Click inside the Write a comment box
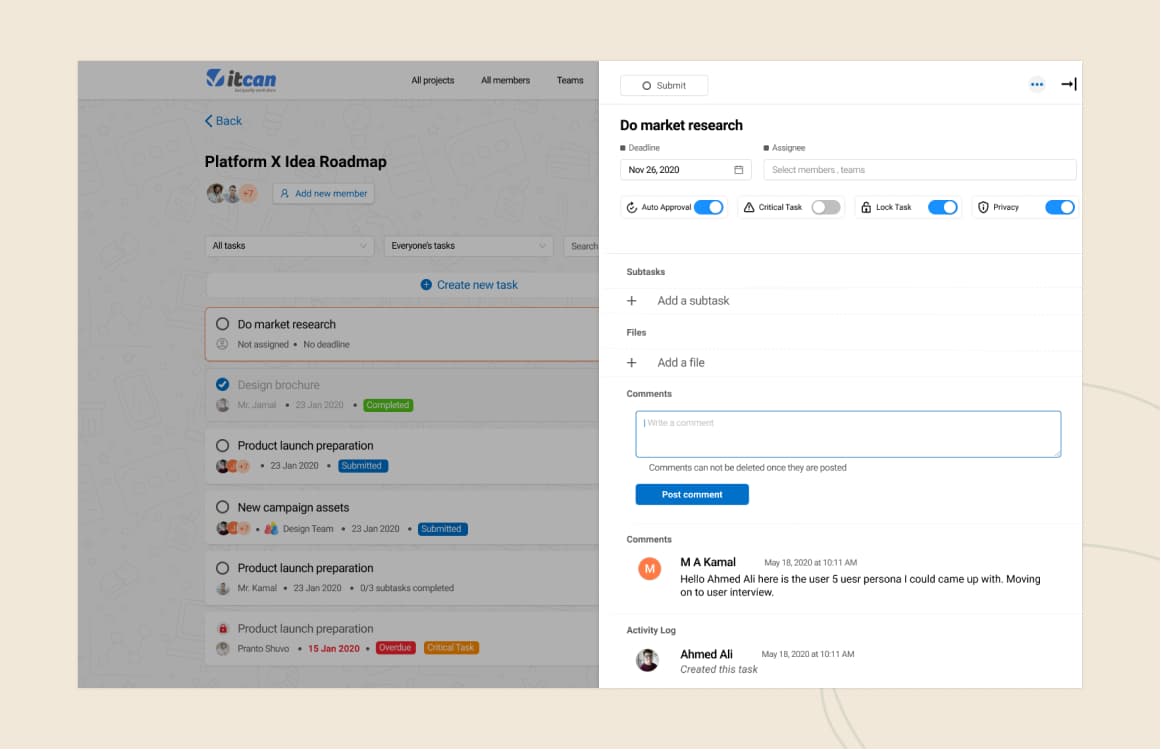1161x751 pixels. point(848,435)
